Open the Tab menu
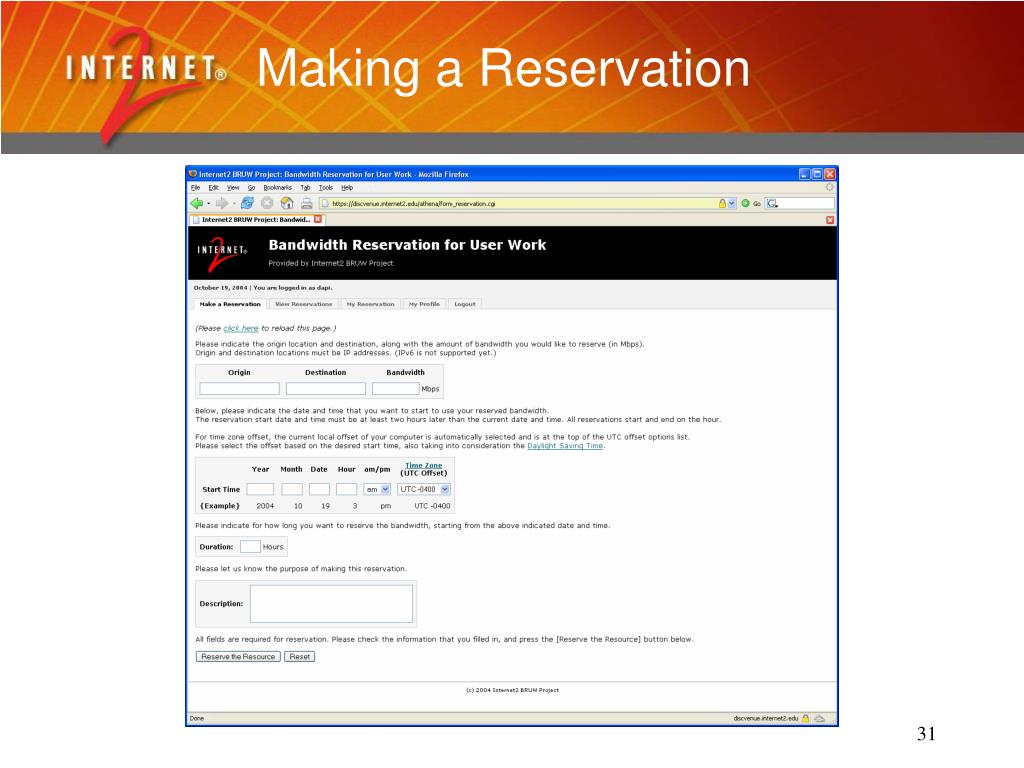Screen dimensions: 1024x768 [x=305, y=187]
